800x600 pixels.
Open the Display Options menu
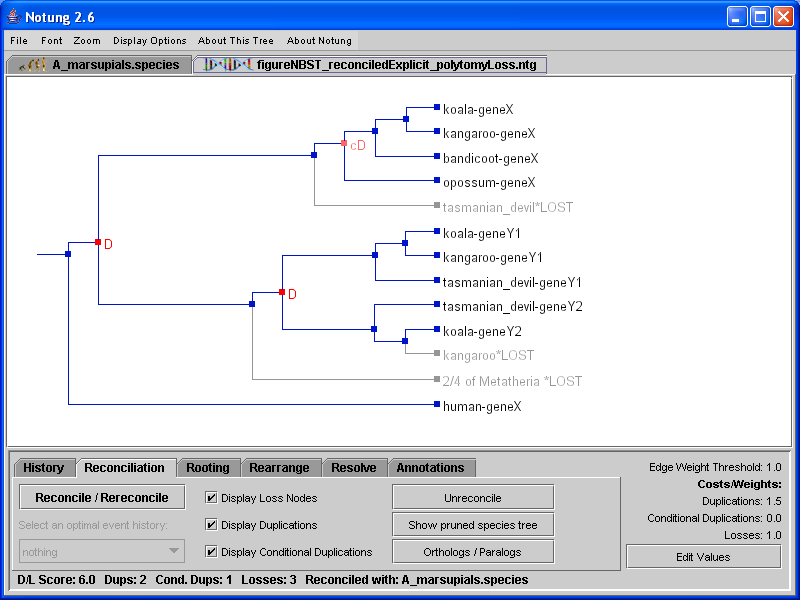click(149, 41)
